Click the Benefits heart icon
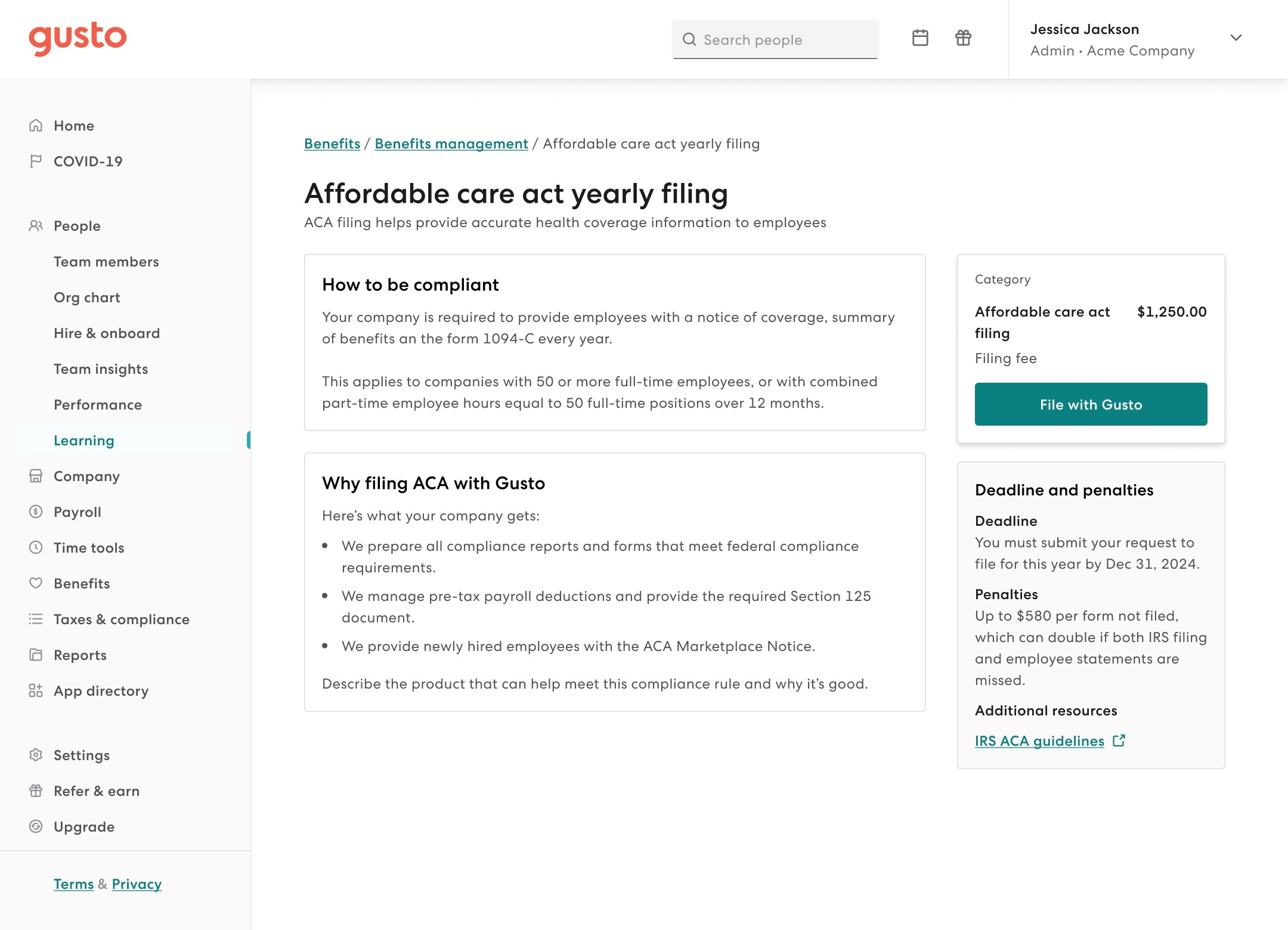Screen dimensions: 1288x930 36,584
